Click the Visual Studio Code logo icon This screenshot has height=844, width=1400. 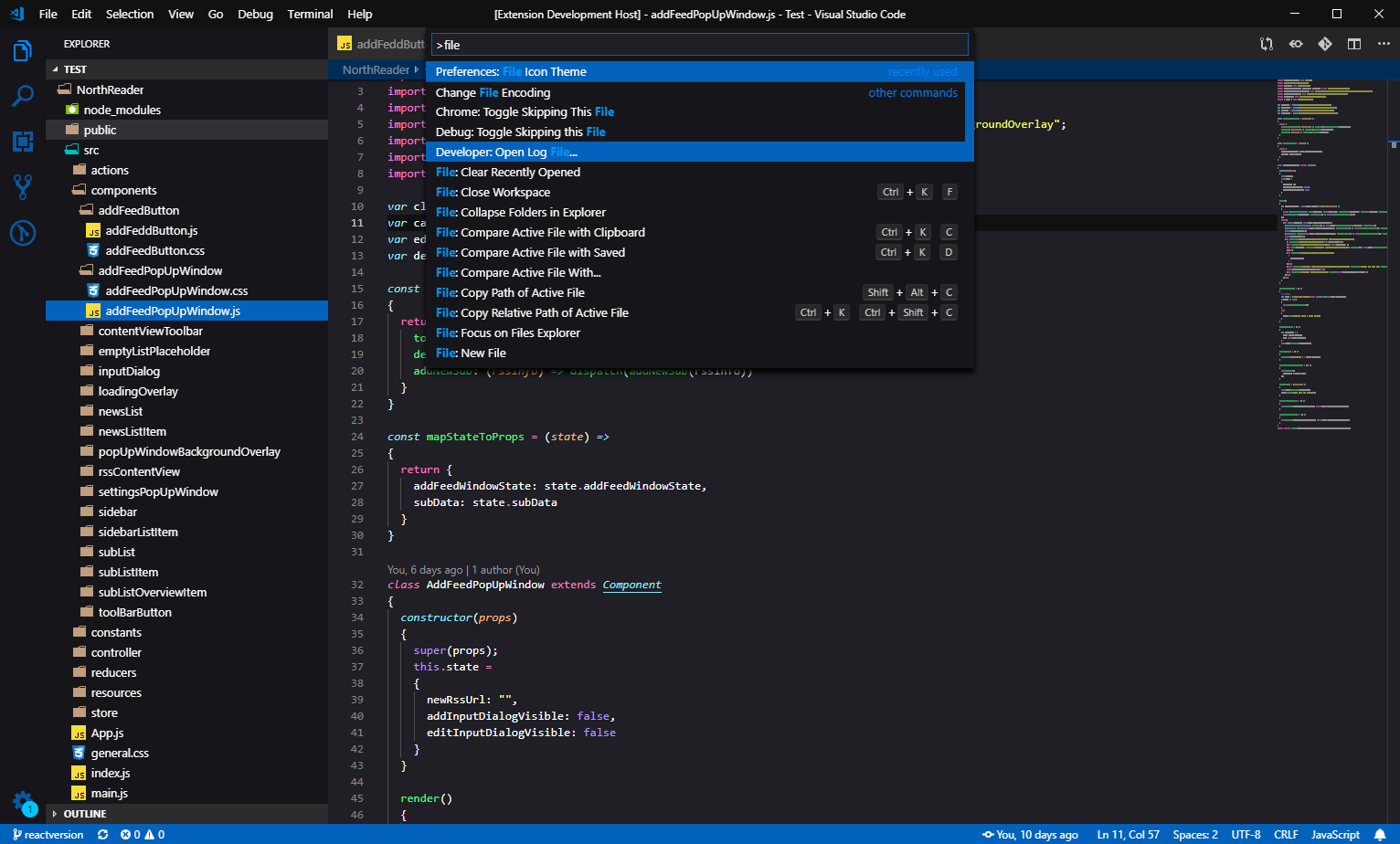coord(16,14)
